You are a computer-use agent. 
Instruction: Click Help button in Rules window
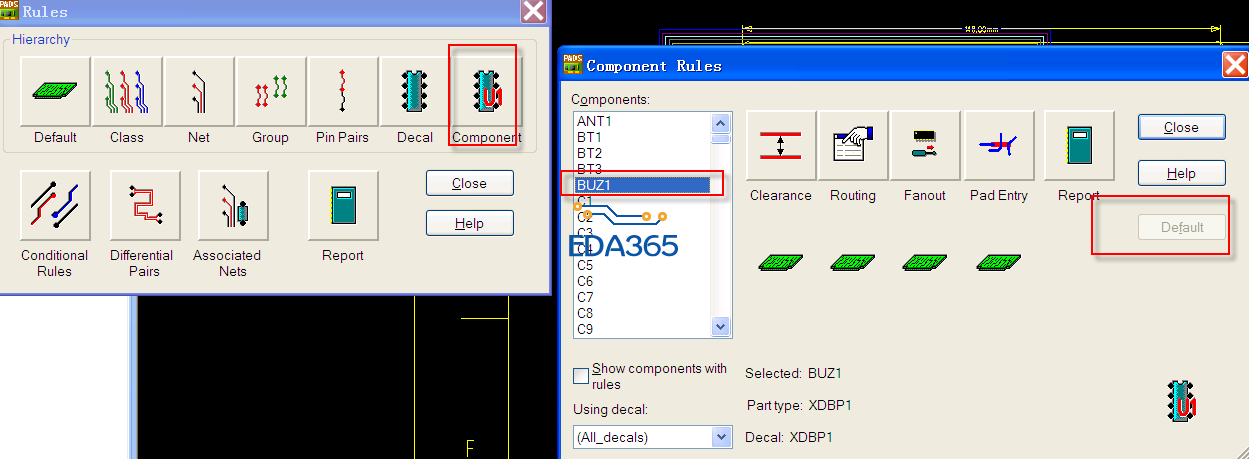coord(470,223)
